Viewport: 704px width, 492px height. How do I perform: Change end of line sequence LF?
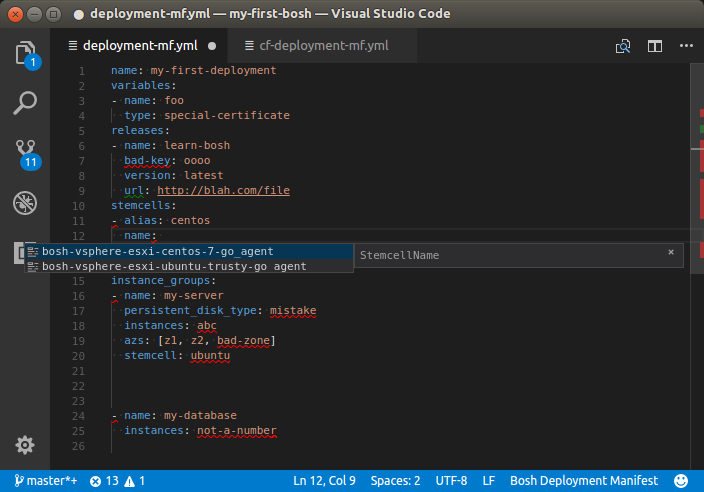pyautogui.click(x=488, y=481)
